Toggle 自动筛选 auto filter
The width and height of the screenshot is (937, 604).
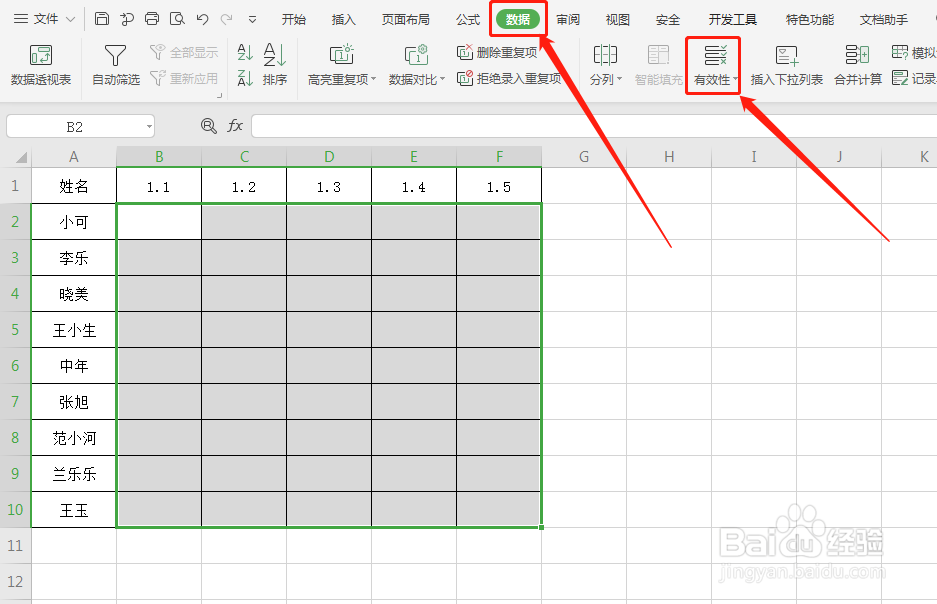[x=116, y=65]
